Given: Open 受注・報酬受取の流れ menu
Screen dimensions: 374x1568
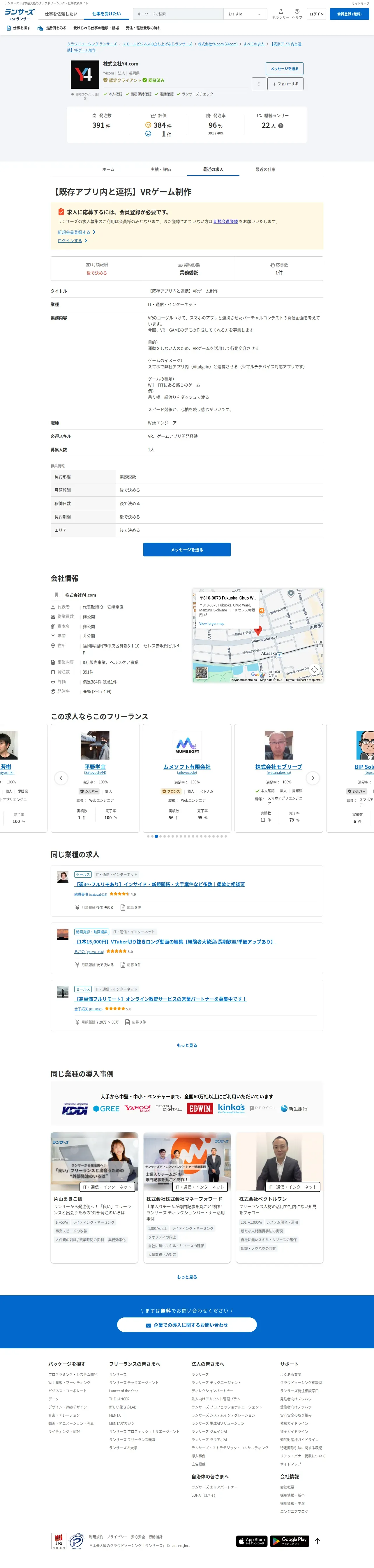Looking at the screenshot, I should click(143, 28).
